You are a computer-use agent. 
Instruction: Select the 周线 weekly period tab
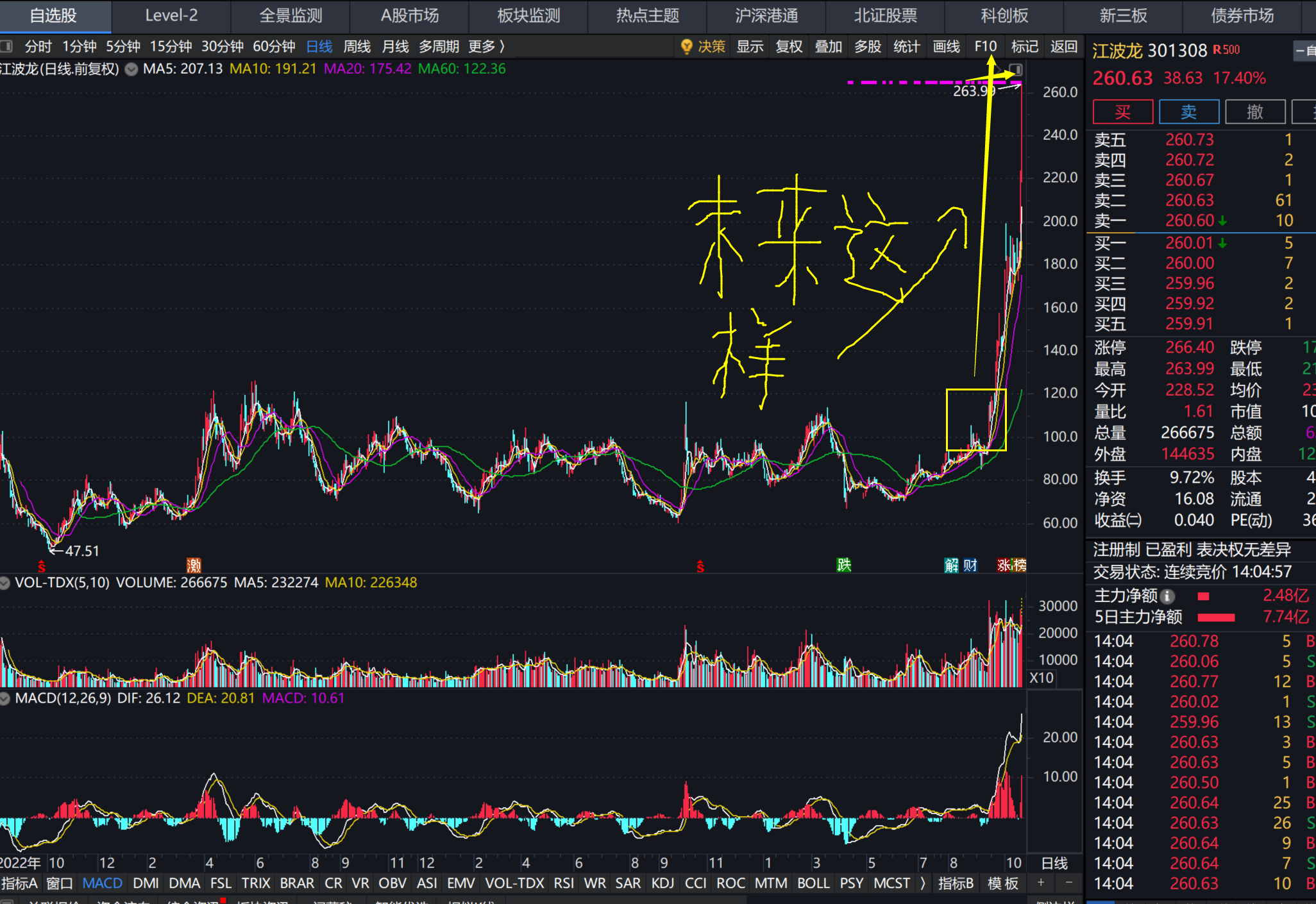[357, 46]
